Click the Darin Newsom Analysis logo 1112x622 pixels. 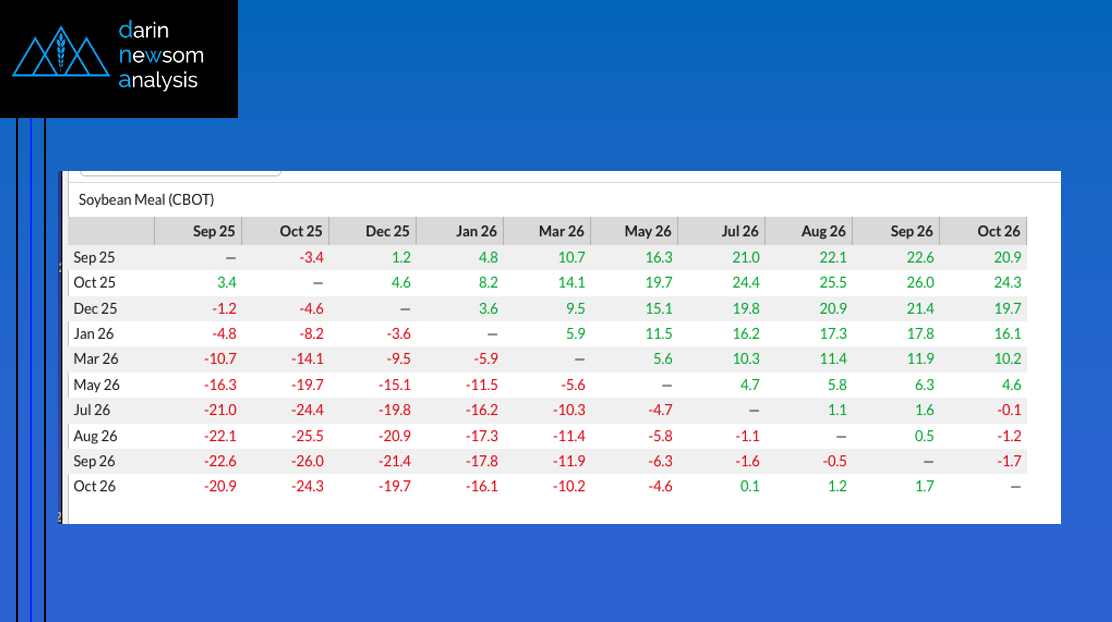(118, 58)
